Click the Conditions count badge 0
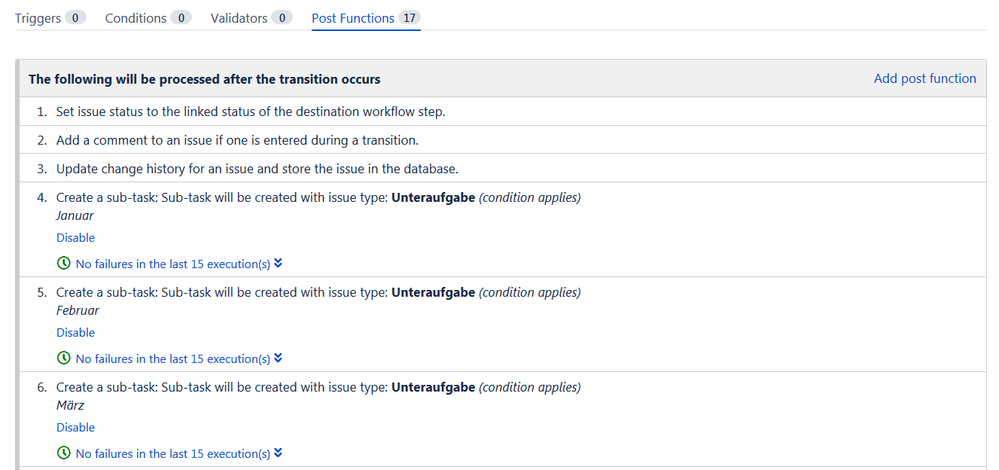Viewport: 999px width, 470px height. (x=181, y=18)
